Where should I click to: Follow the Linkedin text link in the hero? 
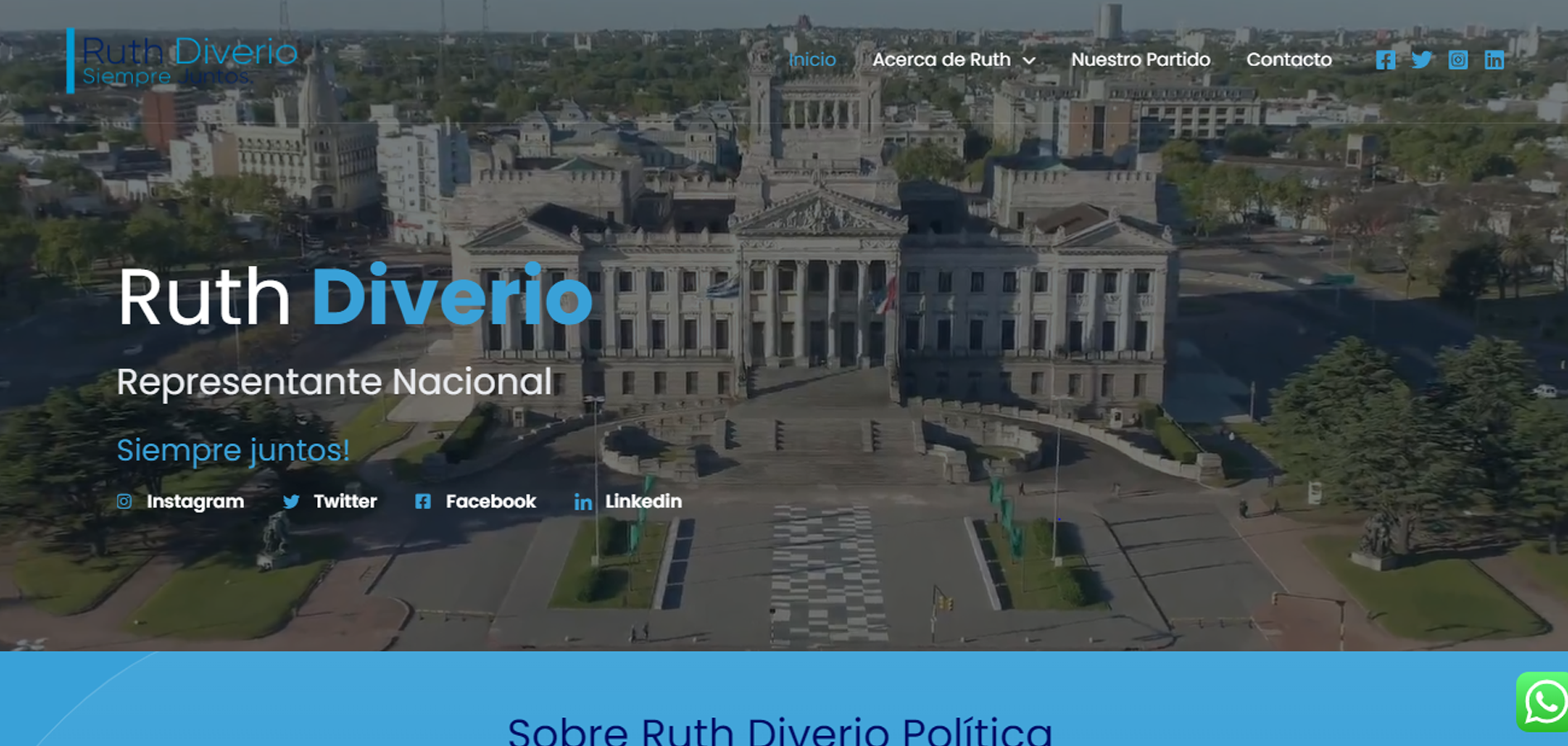[643, 502]
